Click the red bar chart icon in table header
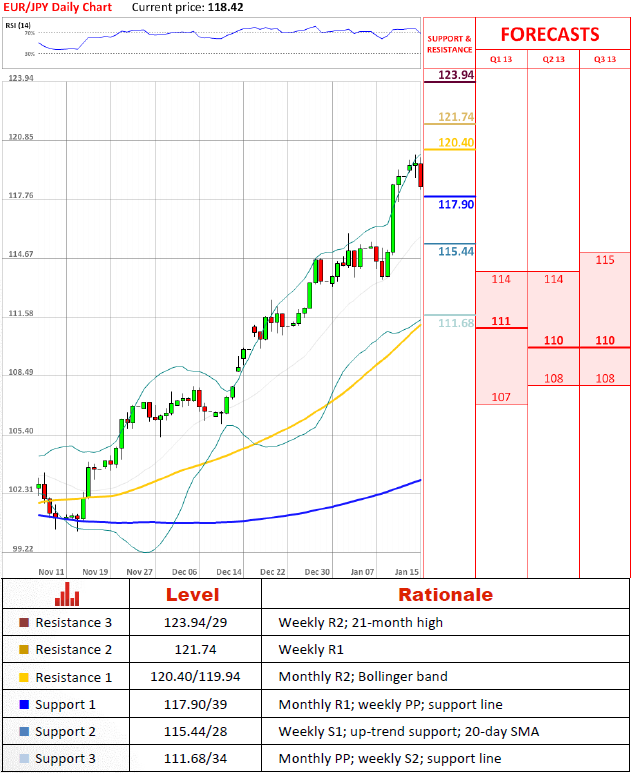Image resolution: width=631 pixels, height=773 pixels. pos(67,594)
